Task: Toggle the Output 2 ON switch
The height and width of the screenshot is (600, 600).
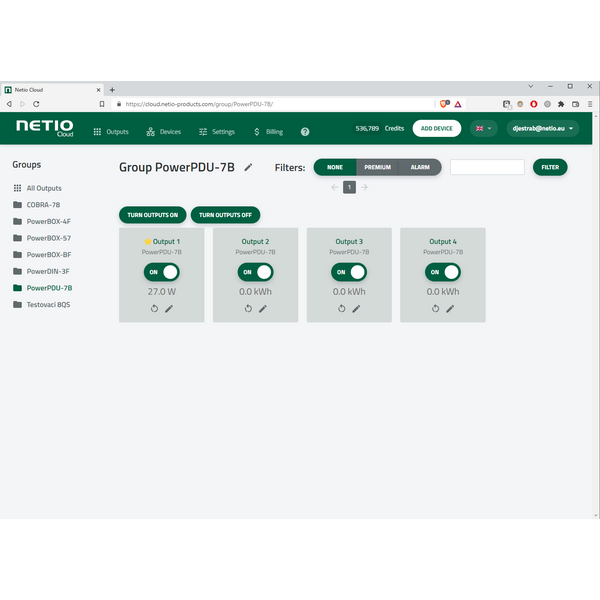Action: pyautogui.click(x=255, y=272)
